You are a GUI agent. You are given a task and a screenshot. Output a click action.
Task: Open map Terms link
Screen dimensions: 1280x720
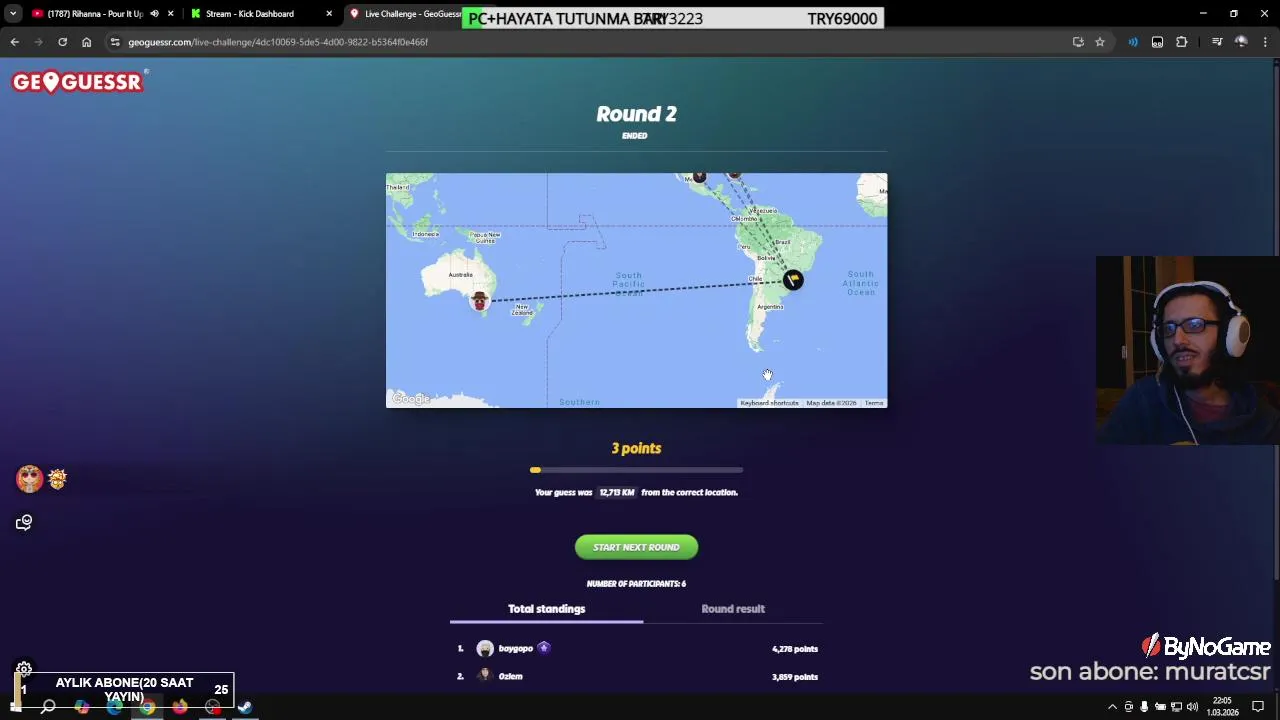coord(874,403)
